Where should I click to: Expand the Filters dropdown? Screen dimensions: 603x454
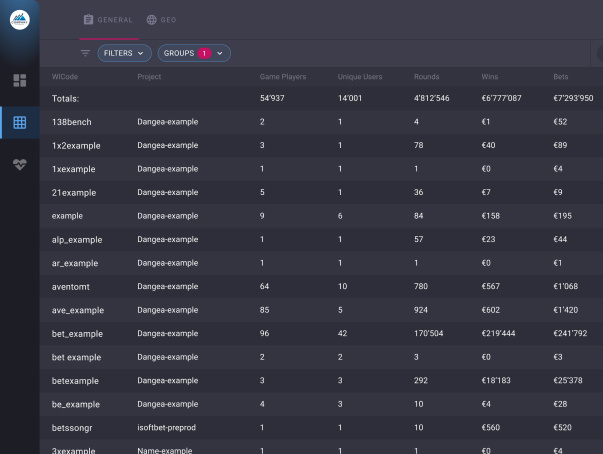(124, 53)
